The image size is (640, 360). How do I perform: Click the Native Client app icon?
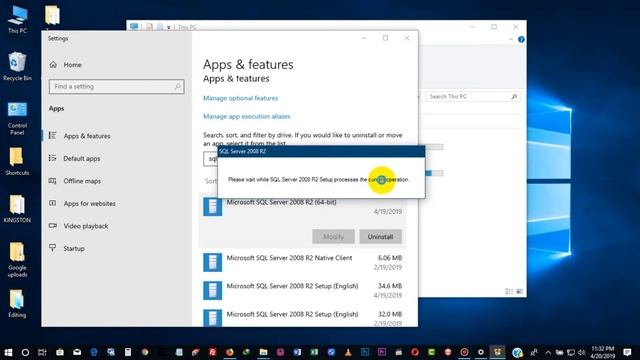click(x=213, y=262)
